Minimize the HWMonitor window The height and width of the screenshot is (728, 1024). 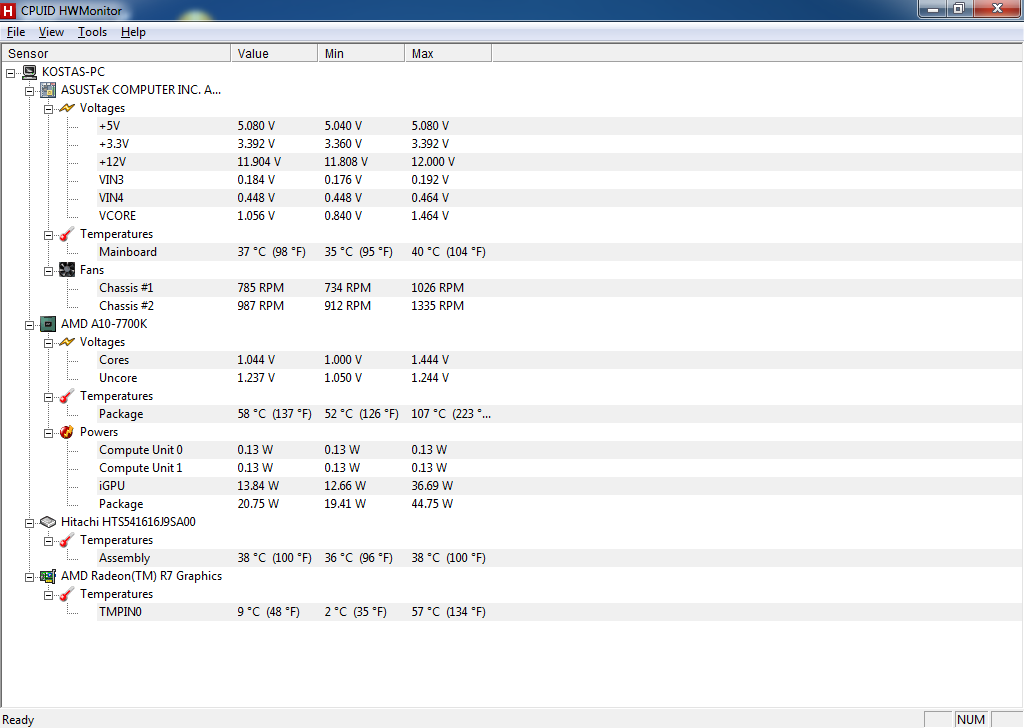pos(933,8)
